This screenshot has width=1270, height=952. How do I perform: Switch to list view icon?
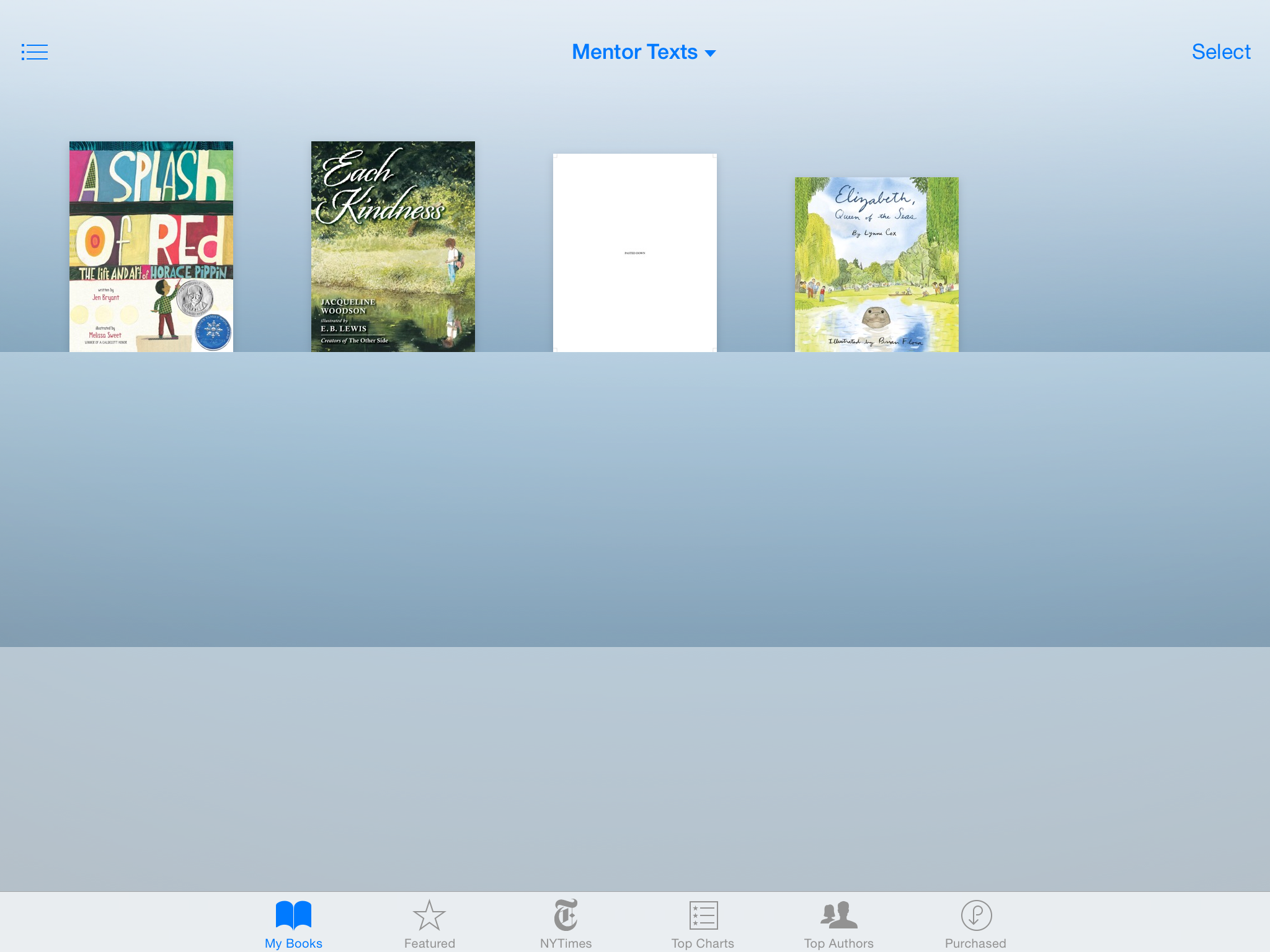coord(35,52)
